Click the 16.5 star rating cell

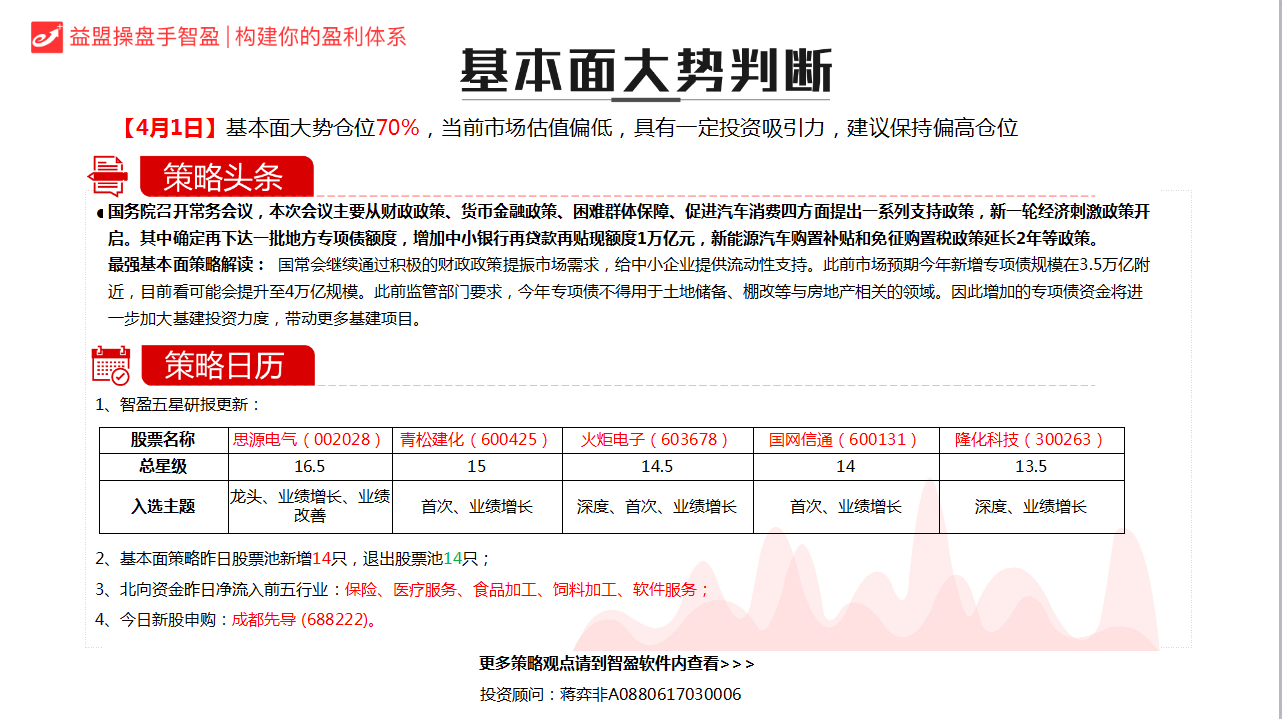click(x=309, y=467)
